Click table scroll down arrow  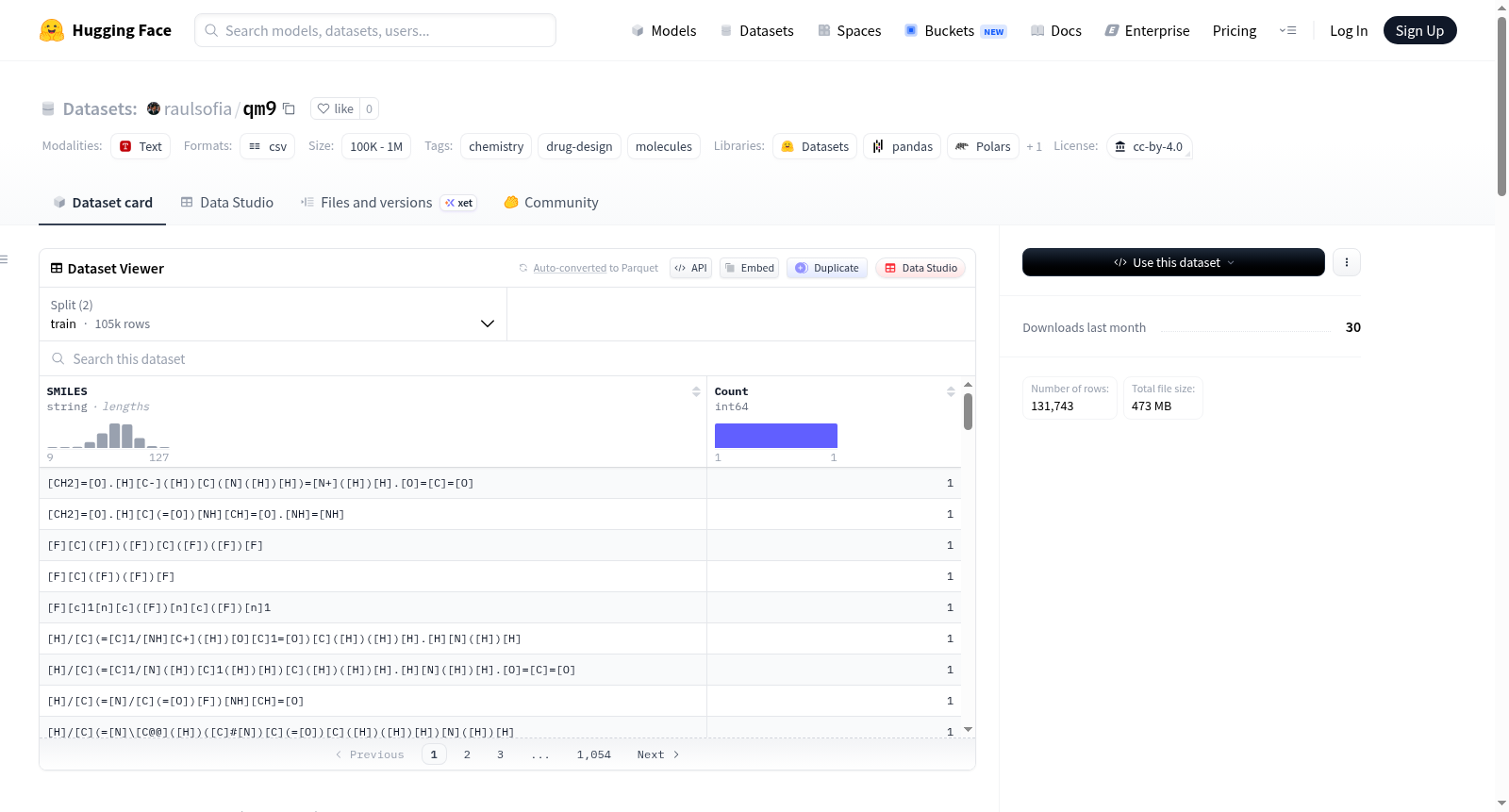(968, 730)
